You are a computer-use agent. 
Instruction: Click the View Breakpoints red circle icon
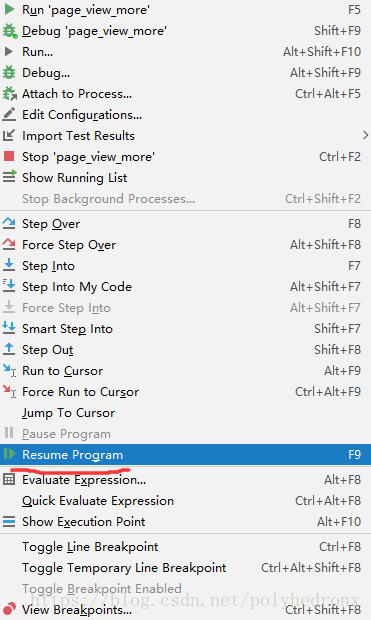point(9,609)
